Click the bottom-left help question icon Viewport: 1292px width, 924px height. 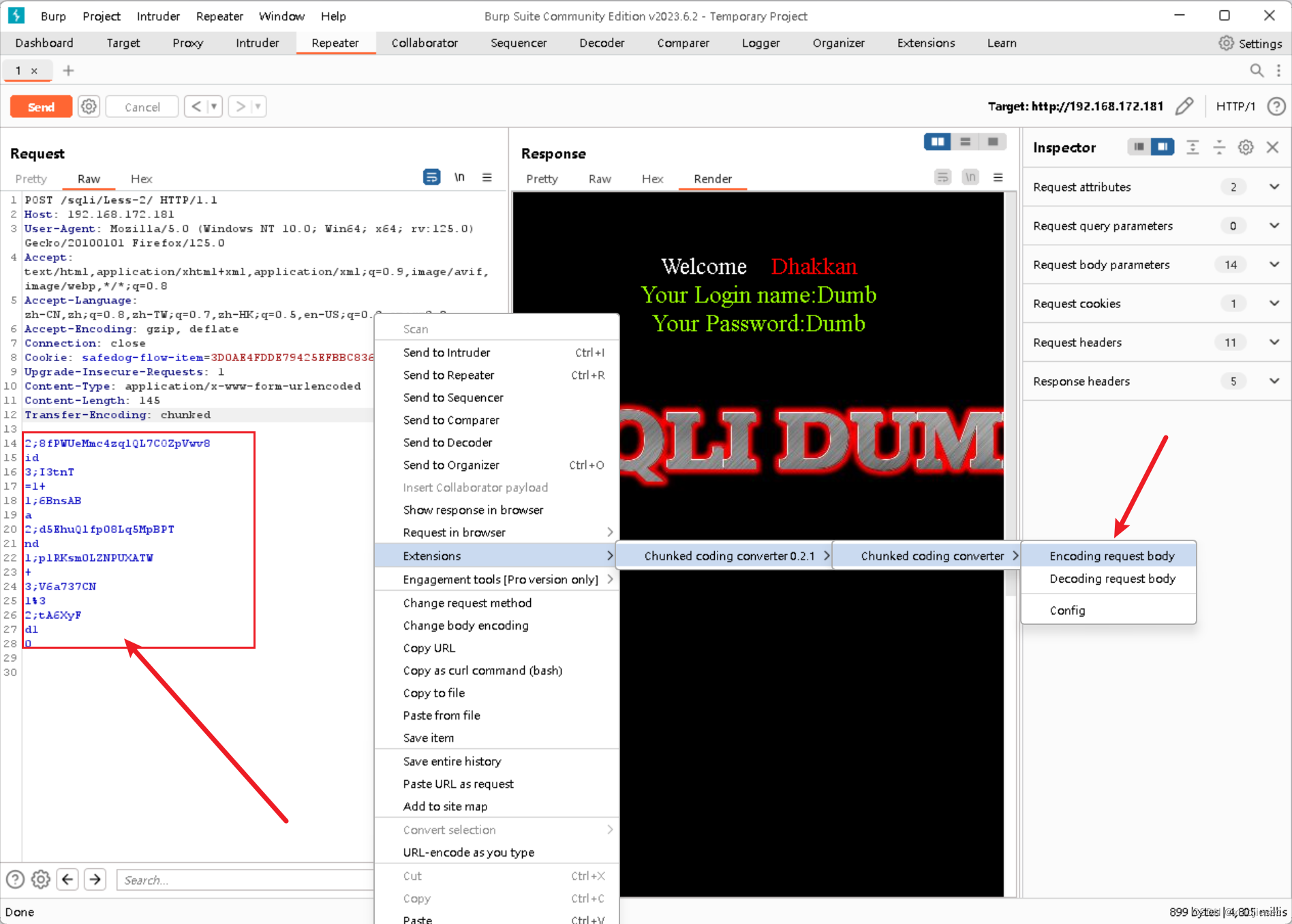click(15, 879)
